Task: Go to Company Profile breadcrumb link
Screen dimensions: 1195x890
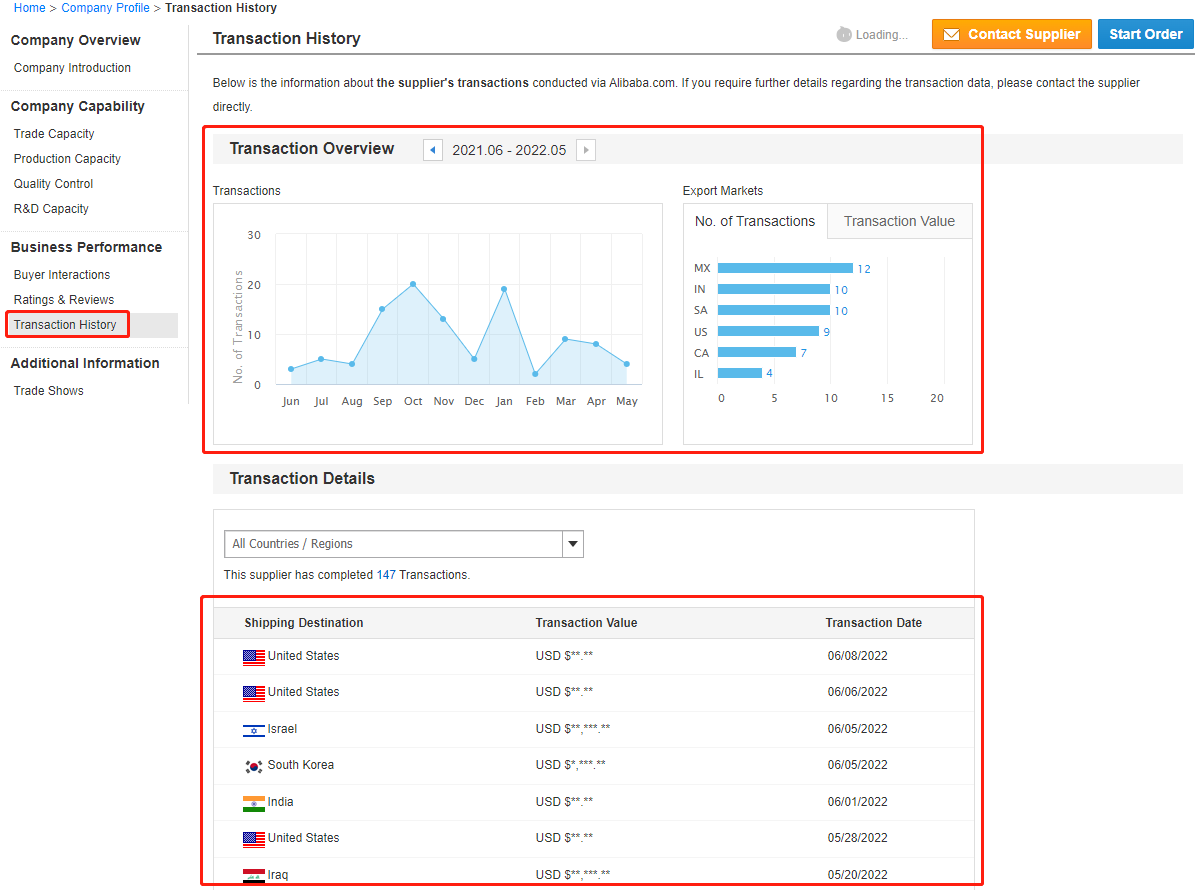Action: click(x=105, y=8)
